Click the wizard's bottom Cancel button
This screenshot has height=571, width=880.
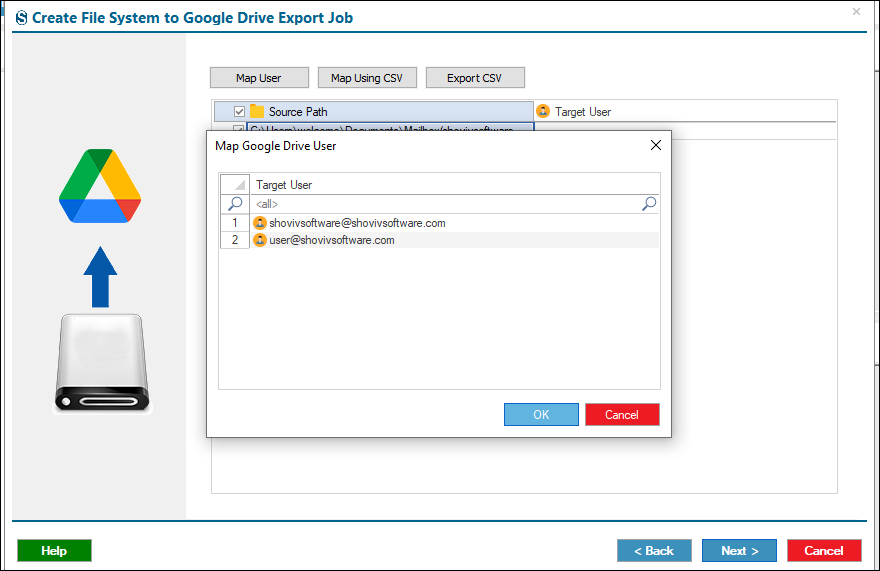click(824, 550)
